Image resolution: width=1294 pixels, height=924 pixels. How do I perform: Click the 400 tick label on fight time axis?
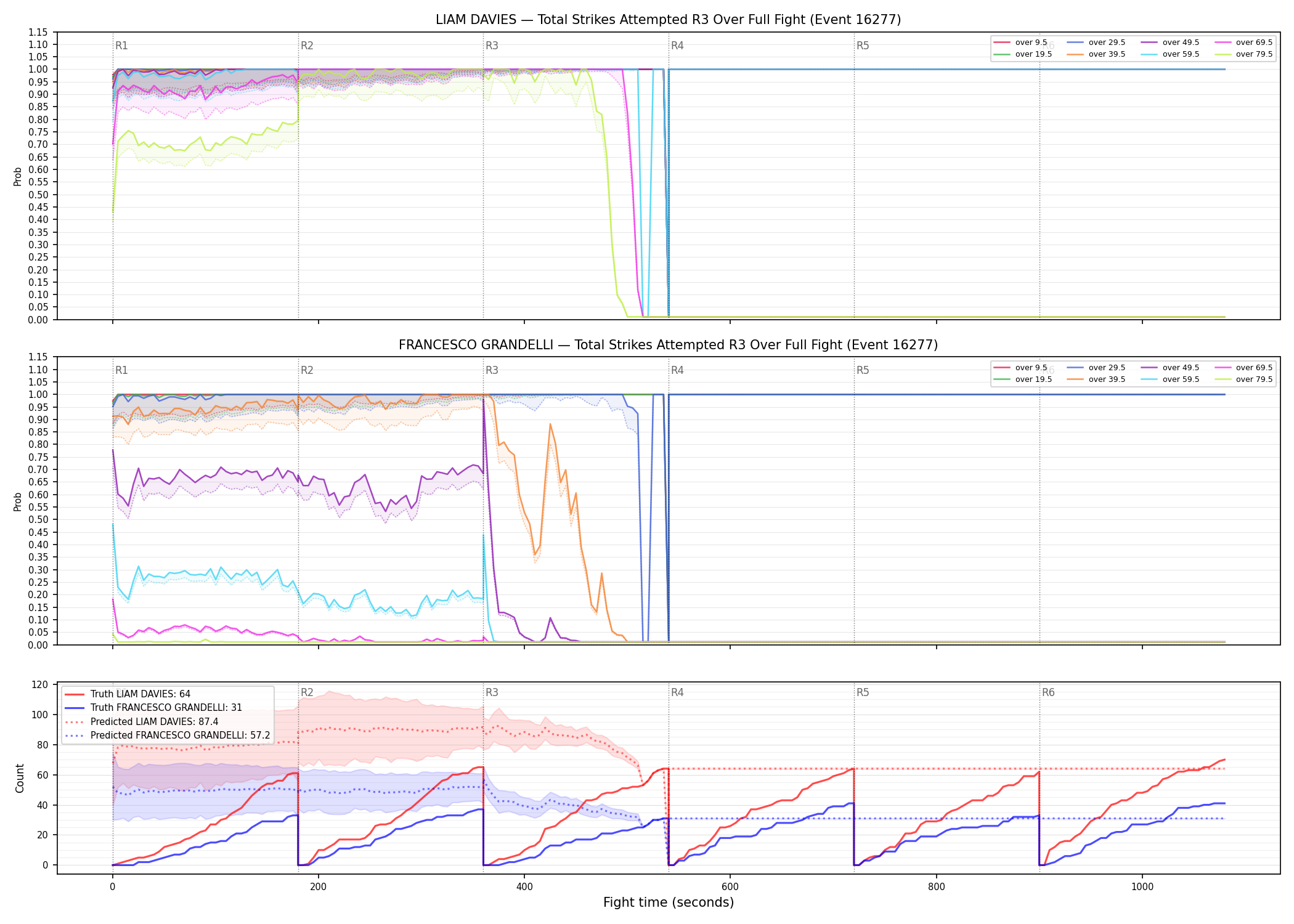(x=524, y=887)
